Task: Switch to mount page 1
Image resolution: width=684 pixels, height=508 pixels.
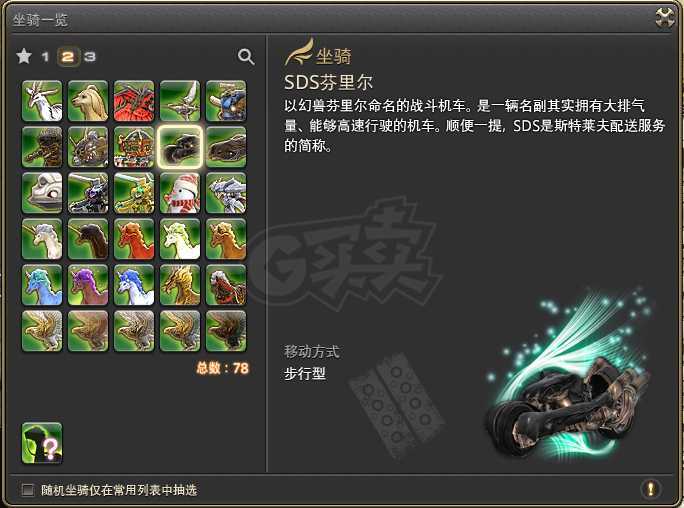Action: tap(45, 57)
